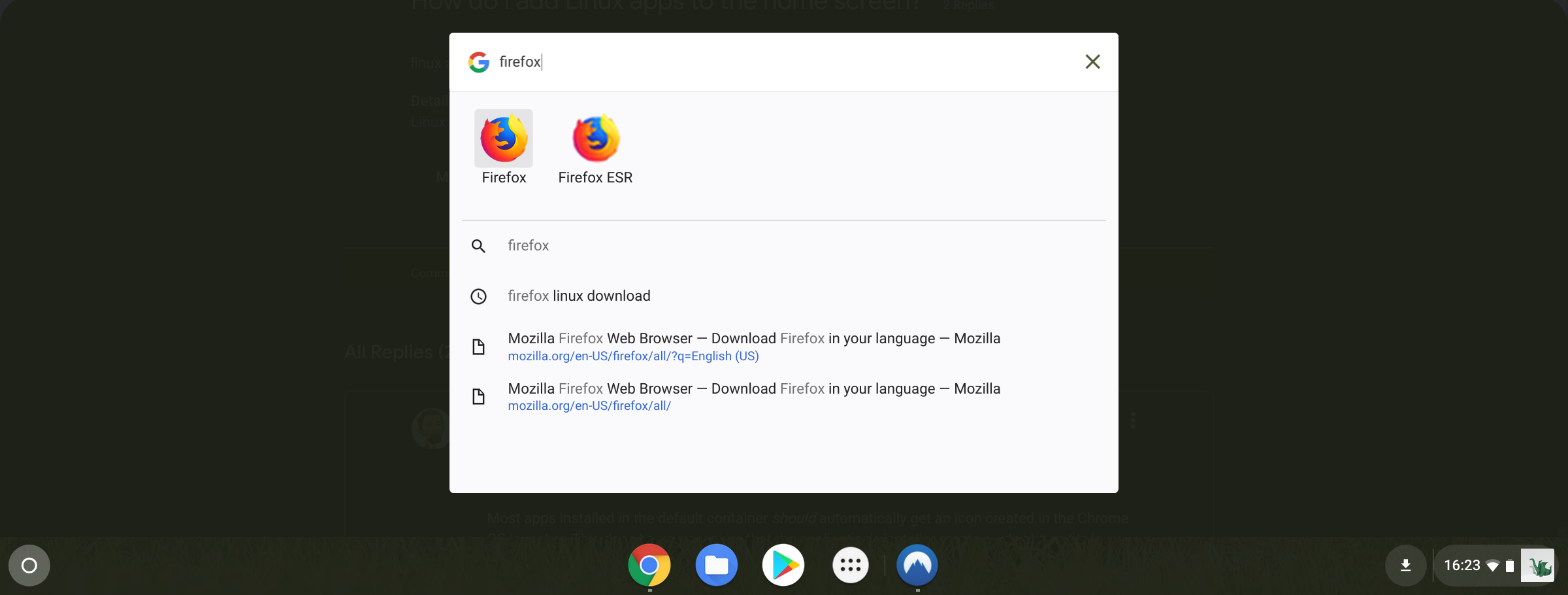Viewport: 1568px width, 595px height.
Task: Click the page icon beside the first Mozilla result
Action: 479,346
